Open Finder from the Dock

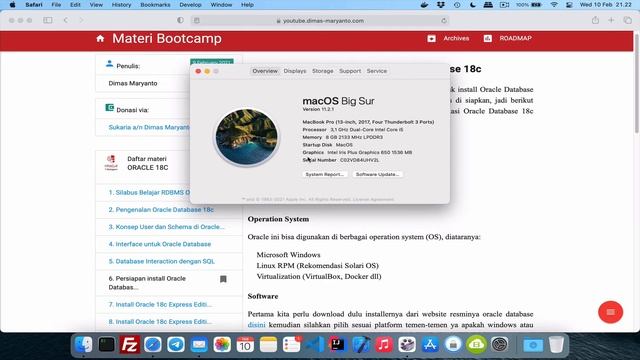84,345
